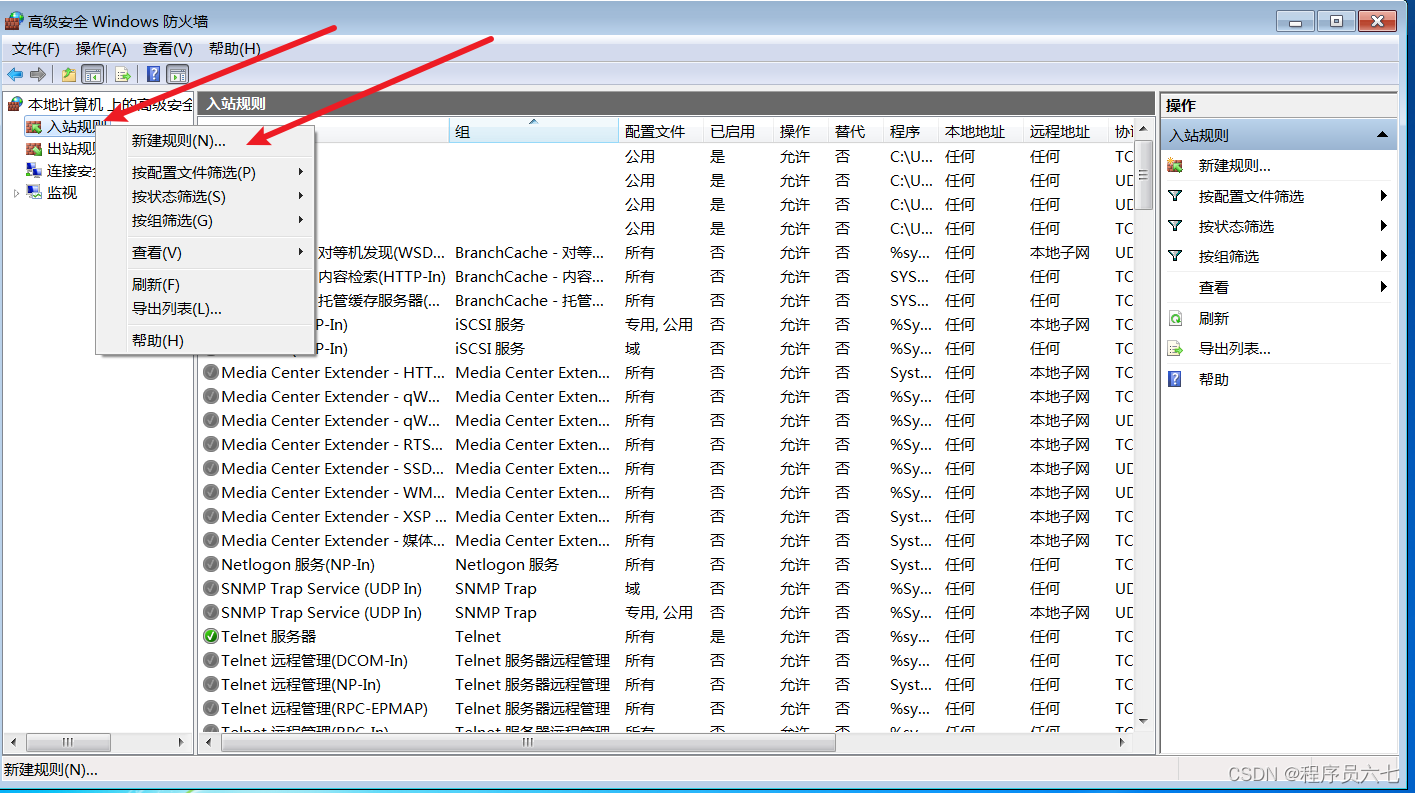
Task: Click the firewall icon of 本地计算机 tree root
Action: click(x=15, y=104)
